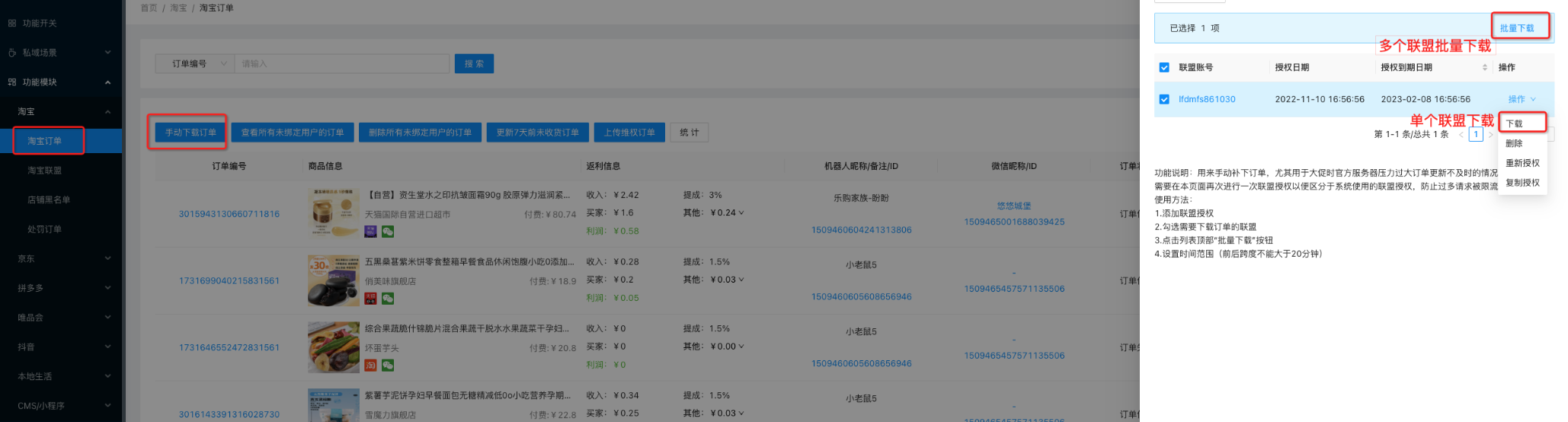
Task: Click WeChat ID 1509465001688039425 link
Action: click(1014, 222)
